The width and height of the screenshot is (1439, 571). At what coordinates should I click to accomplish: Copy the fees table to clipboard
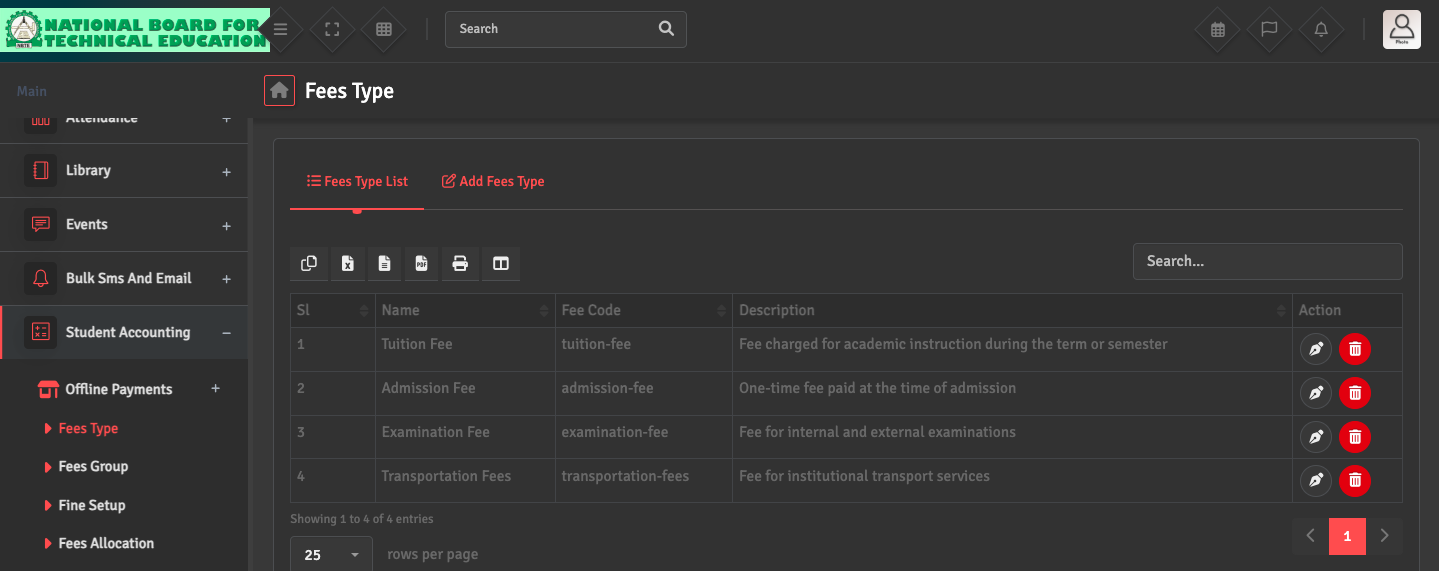tap(309, 264)
